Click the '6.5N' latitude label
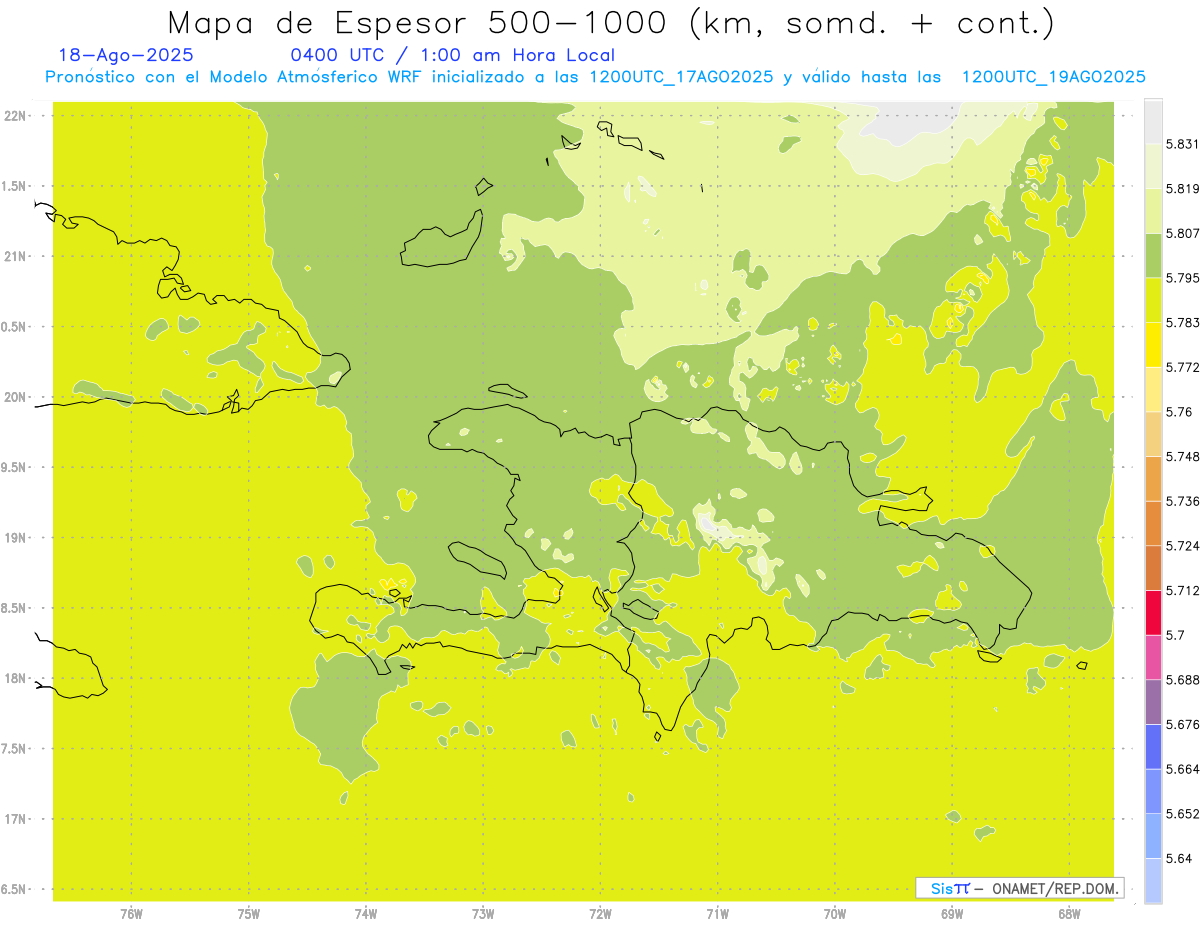 click(x=15, y=889)
